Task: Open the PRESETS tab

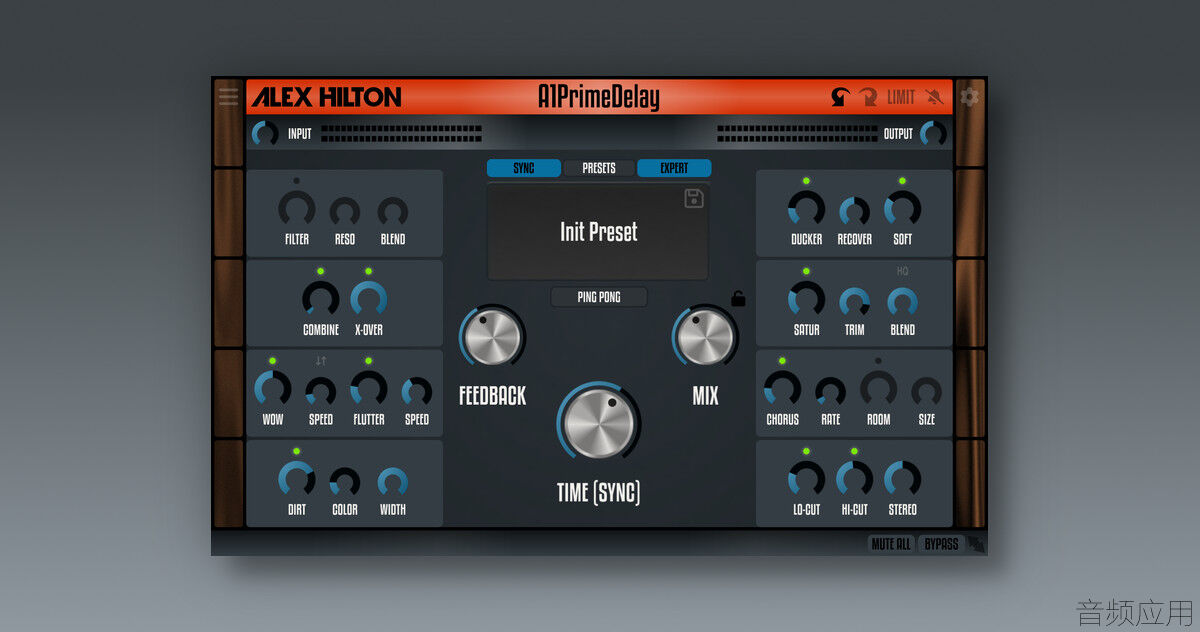Action: point(599,168)
